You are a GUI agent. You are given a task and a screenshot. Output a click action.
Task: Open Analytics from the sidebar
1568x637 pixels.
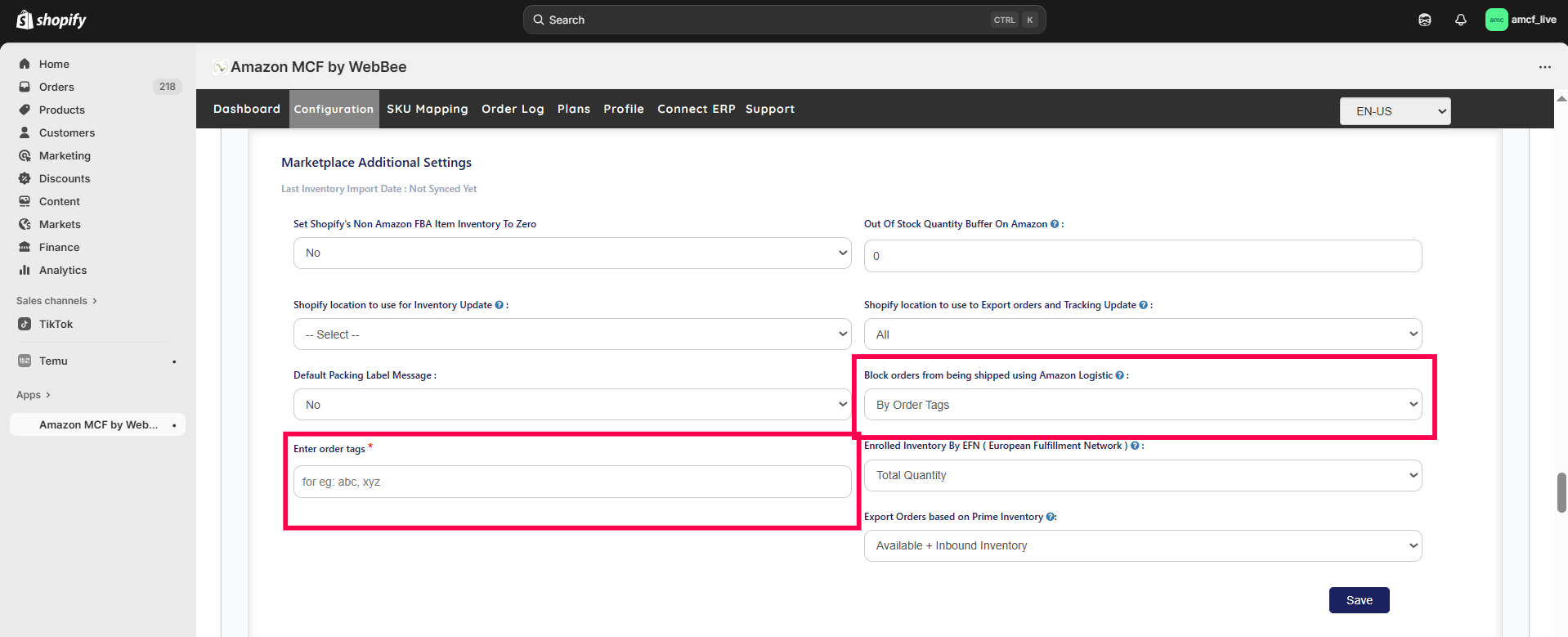62,270
